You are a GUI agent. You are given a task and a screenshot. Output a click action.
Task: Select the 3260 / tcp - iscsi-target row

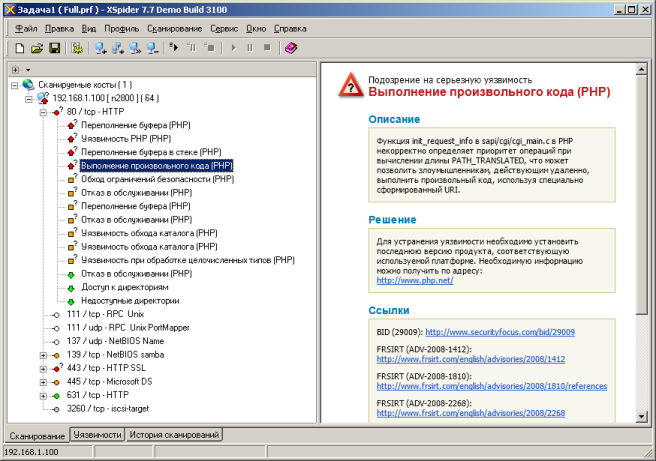pyautogui.click(x=108, y=409)
